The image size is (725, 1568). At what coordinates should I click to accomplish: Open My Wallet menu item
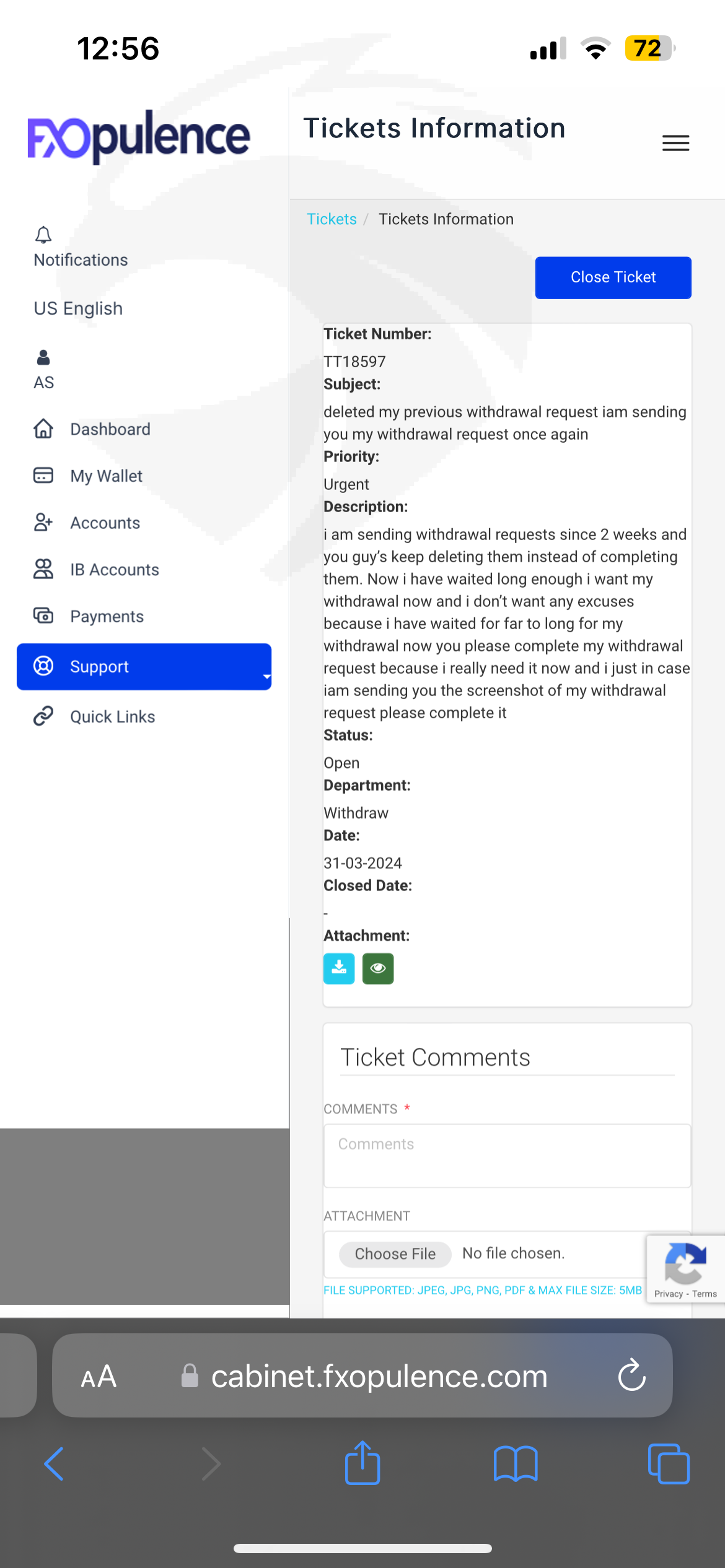[x=106, y=476]
